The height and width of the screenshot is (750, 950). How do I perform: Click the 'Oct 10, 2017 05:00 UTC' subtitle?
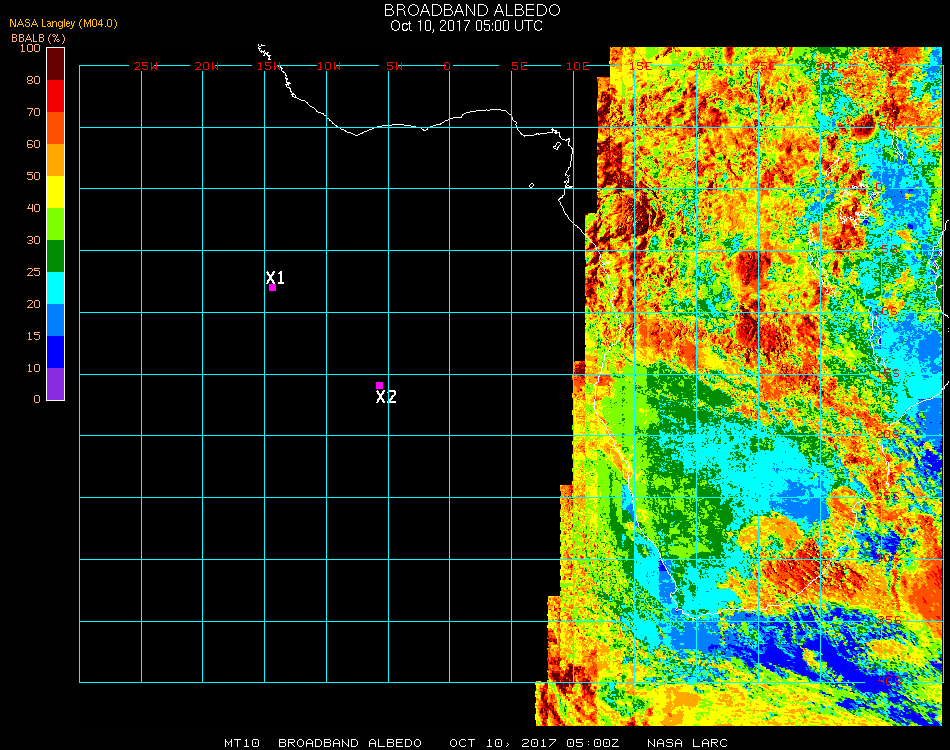point(467,26)
